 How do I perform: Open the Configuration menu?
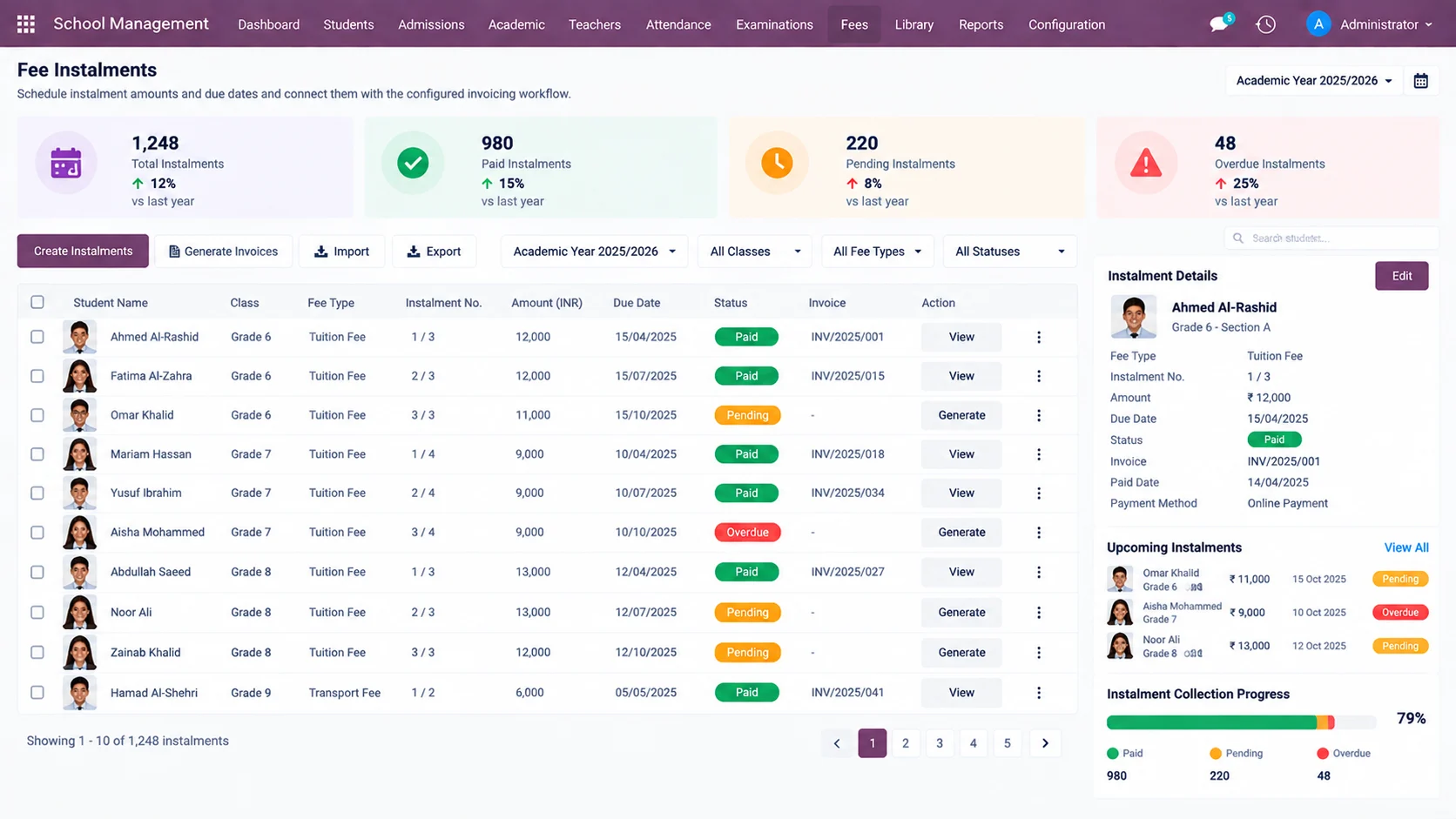point(1067,24)
